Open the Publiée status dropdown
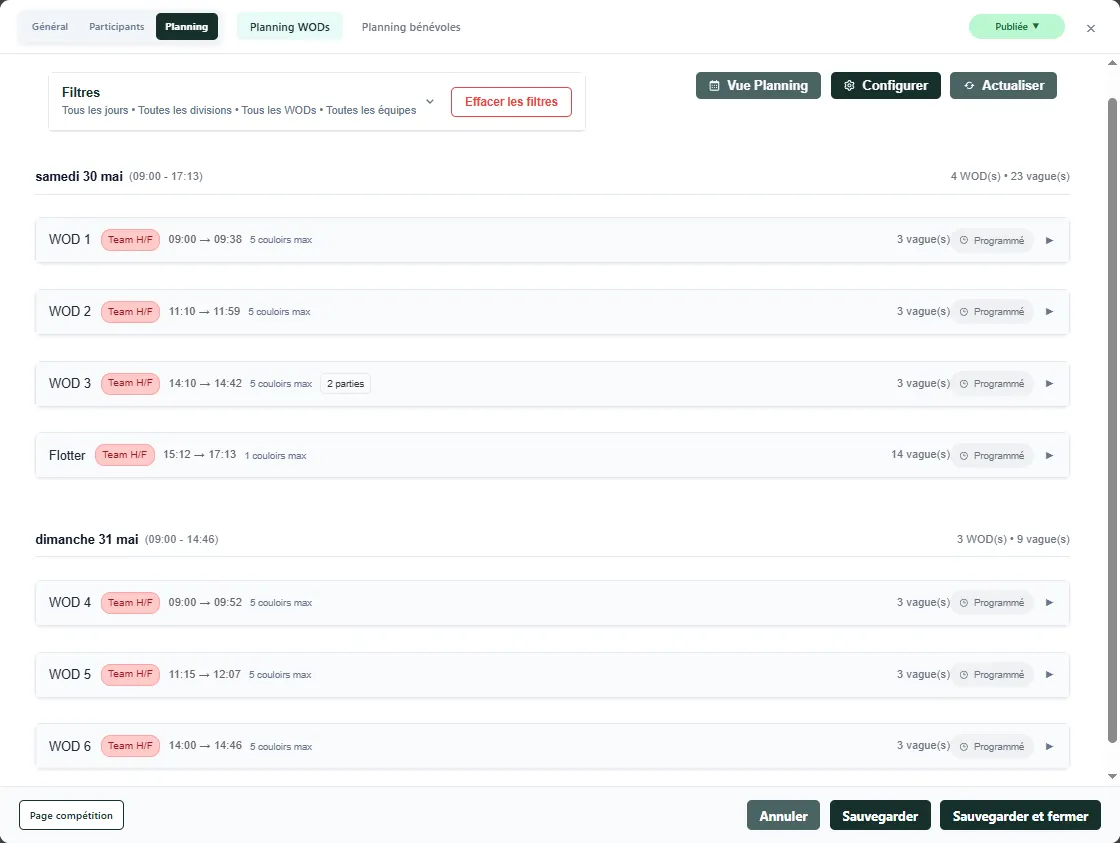Screen dimensions: 1120x843 click(x=1017, y=27)
